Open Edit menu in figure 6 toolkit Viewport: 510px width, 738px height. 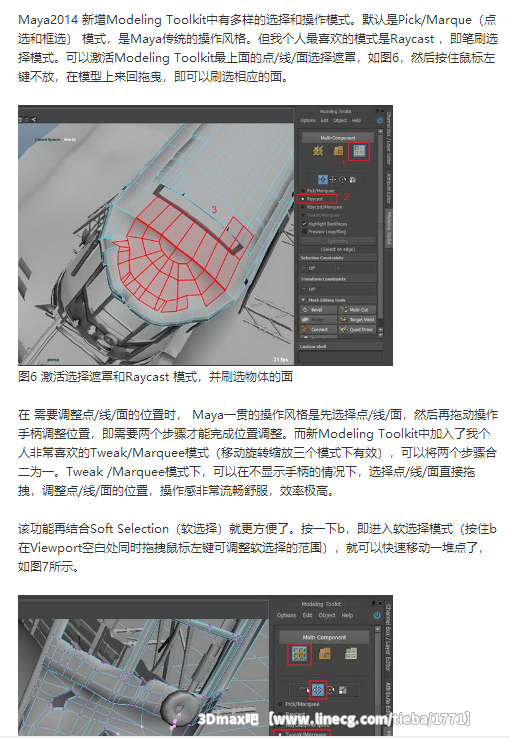[325, 120]
